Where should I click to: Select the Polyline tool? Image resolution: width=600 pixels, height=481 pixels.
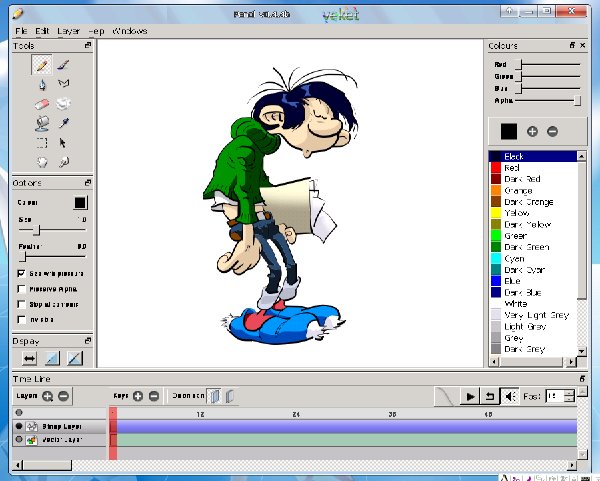pos(64,83)
